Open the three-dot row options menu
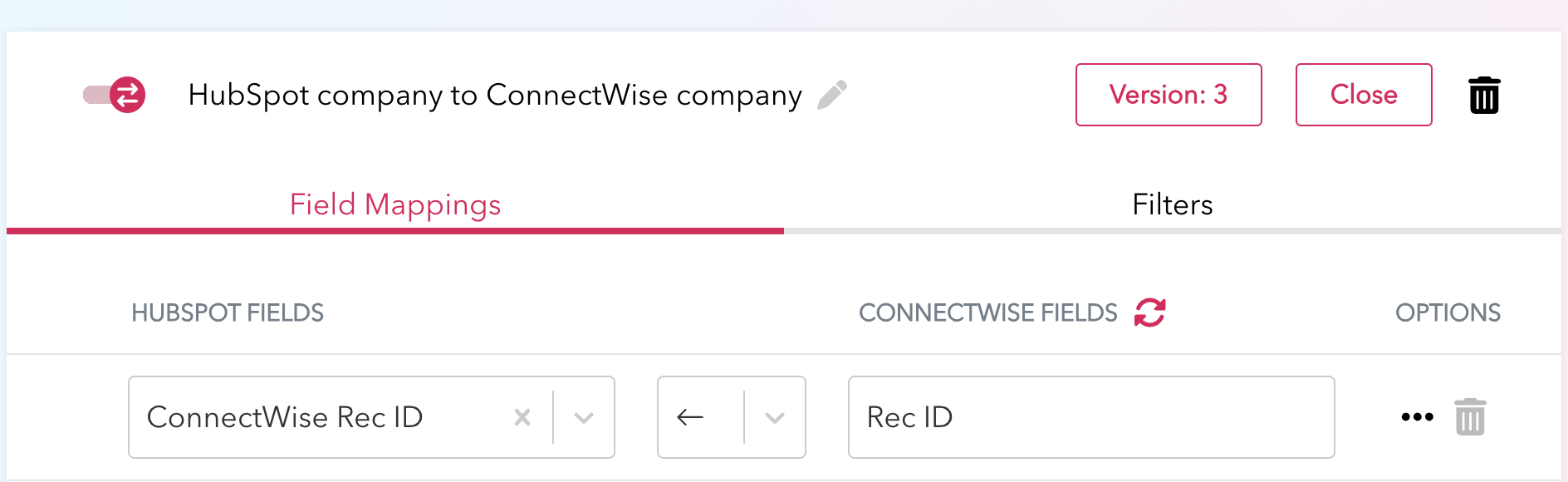The height and width of the screenshot is (482, 1568). pos(1417,417)
